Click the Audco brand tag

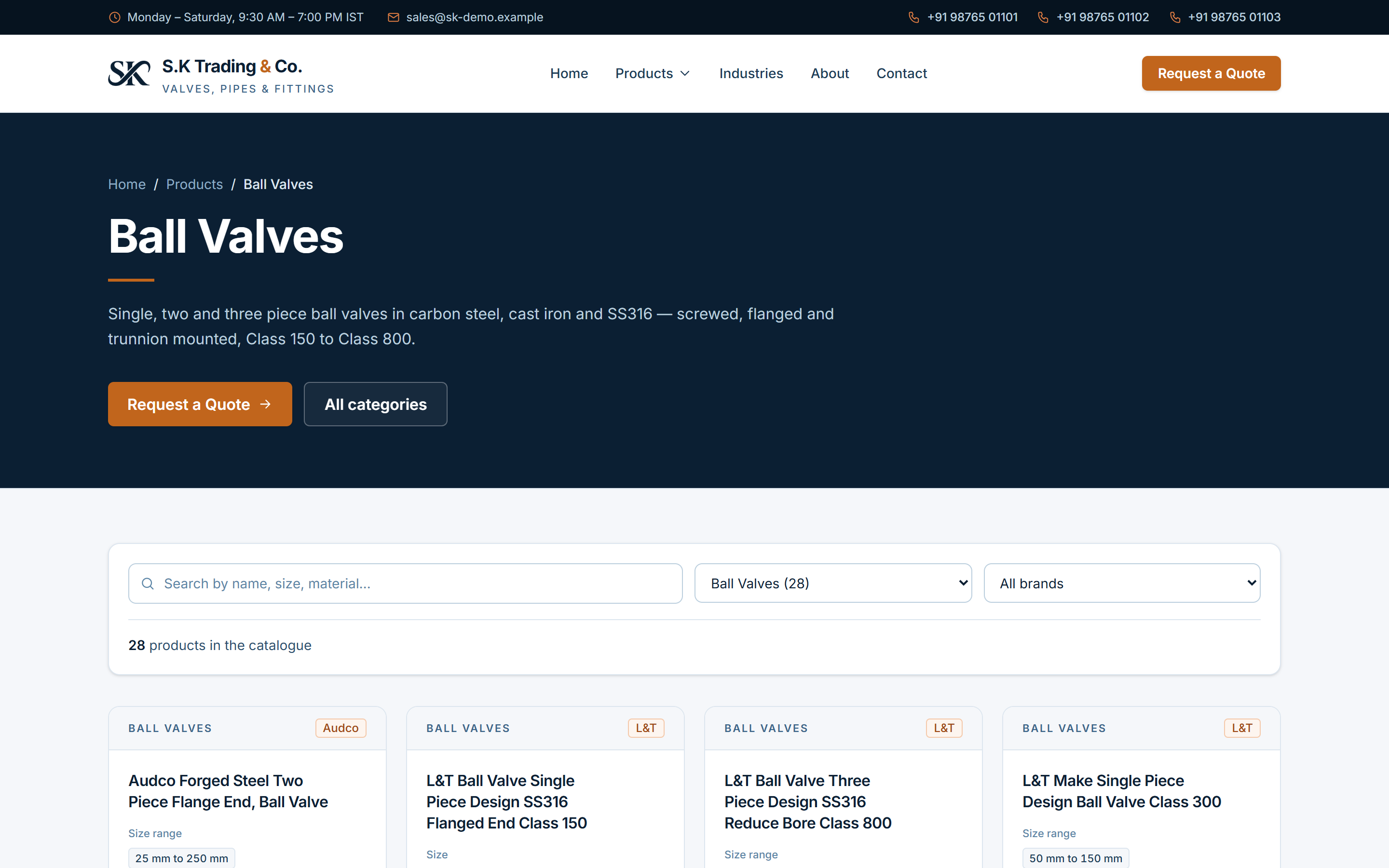click(340, 728)
